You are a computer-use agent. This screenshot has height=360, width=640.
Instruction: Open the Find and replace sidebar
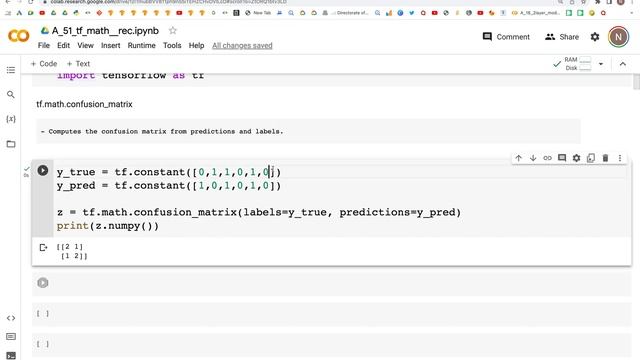pos(11,95)
